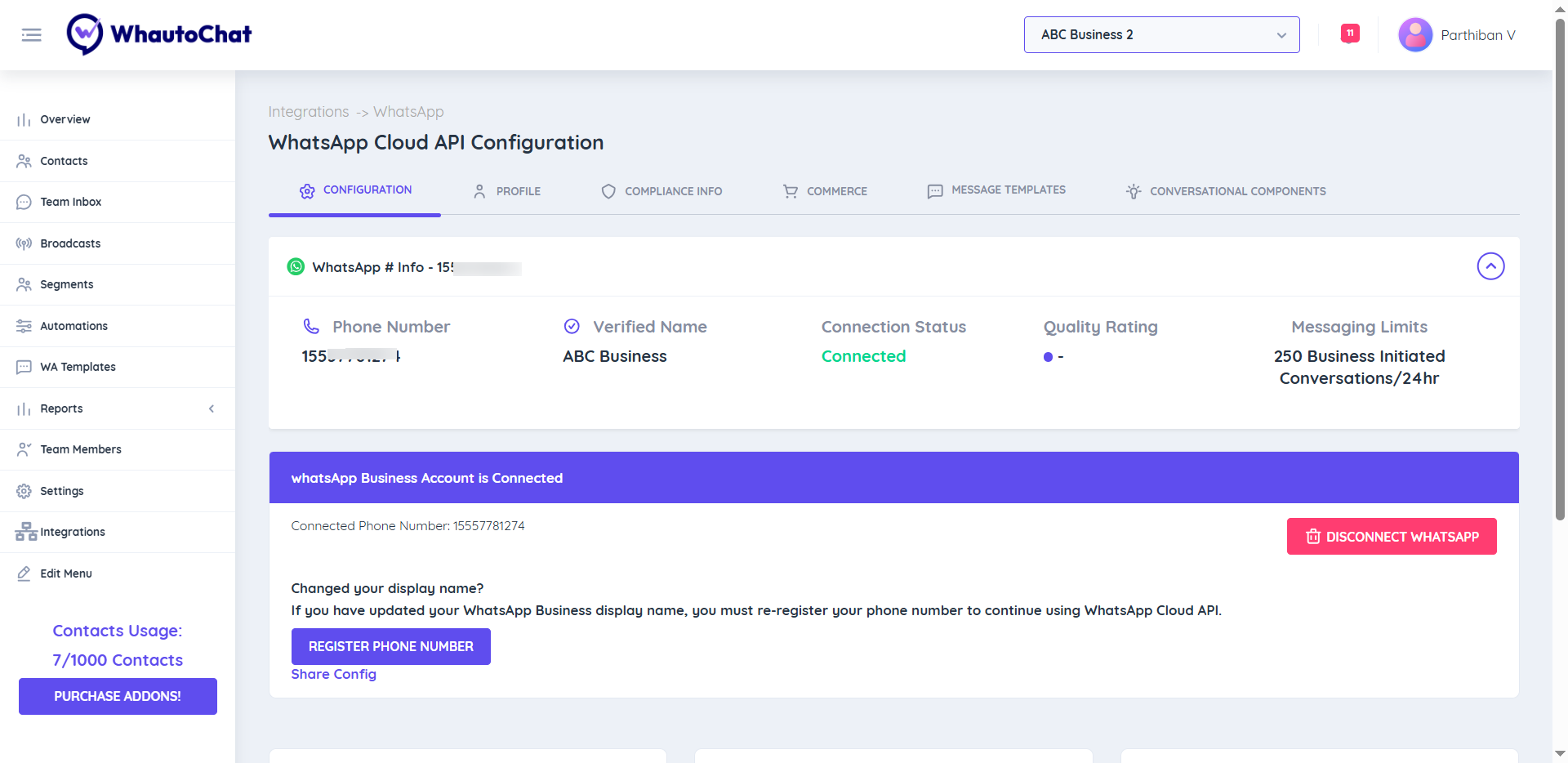
Task: Open Automations in the sidebar
Action: tap(118, 326)
